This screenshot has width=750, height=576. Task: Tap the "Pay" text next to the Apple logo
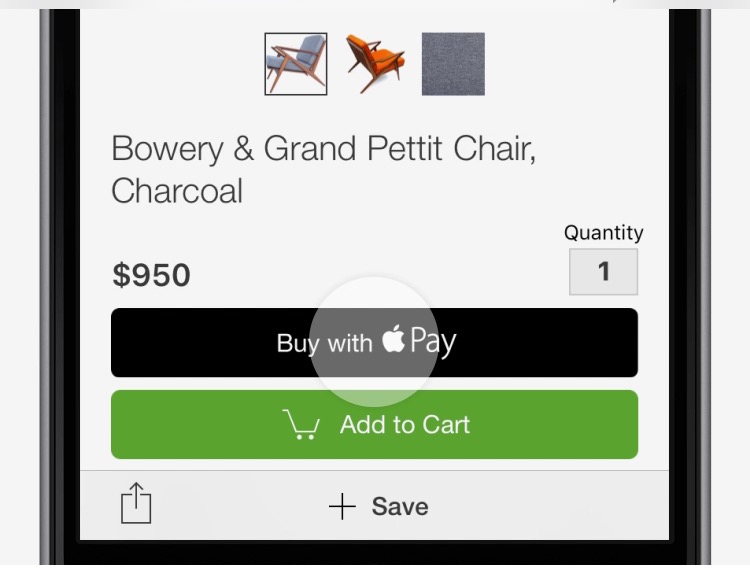pos(433,343)
